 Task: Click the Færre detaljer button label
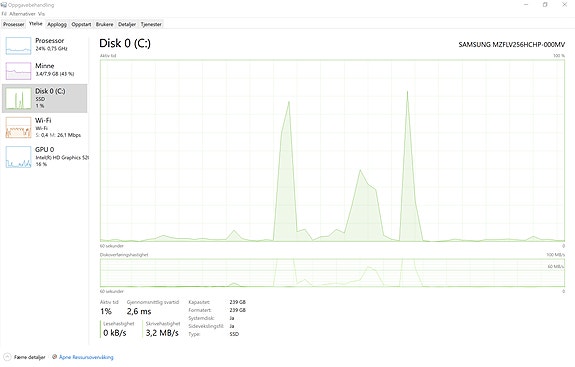pyautogui.click(x=30, y=357)
